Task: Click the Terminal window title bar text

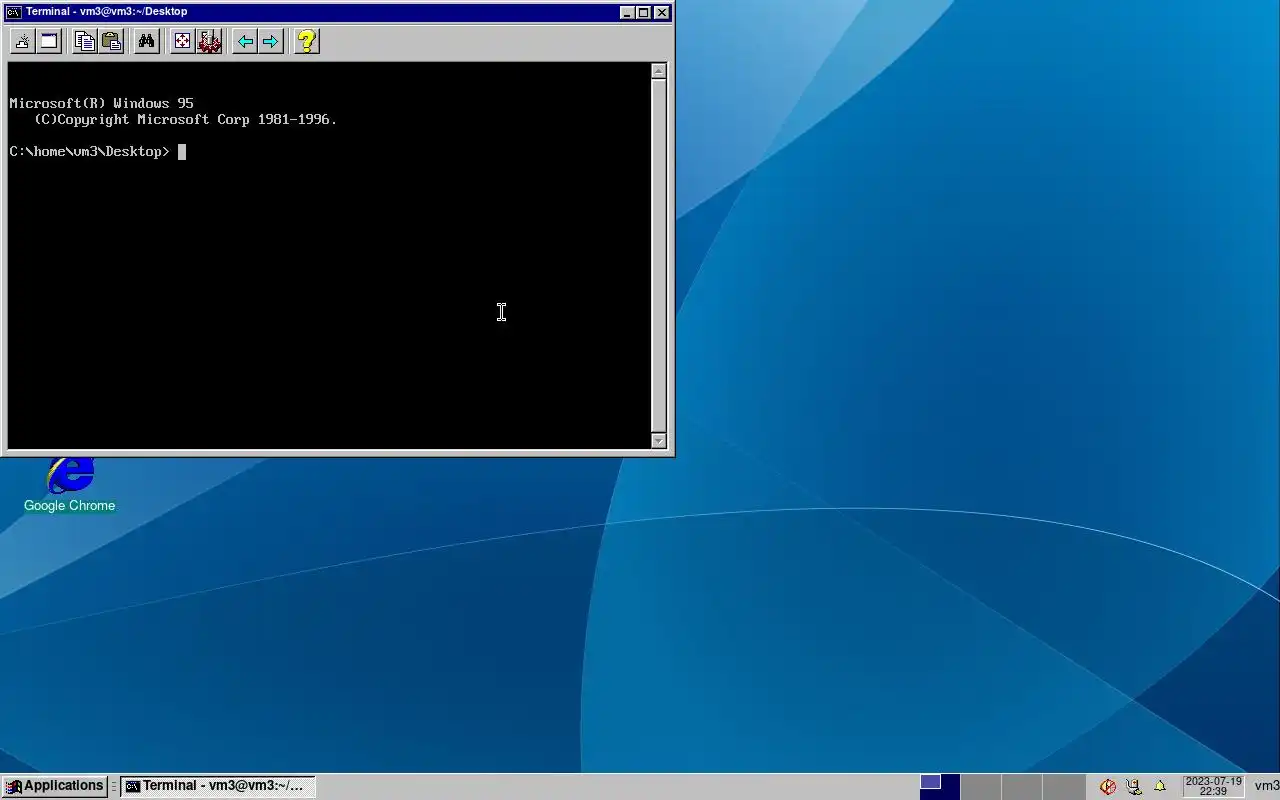Action: tap(106, 12)
